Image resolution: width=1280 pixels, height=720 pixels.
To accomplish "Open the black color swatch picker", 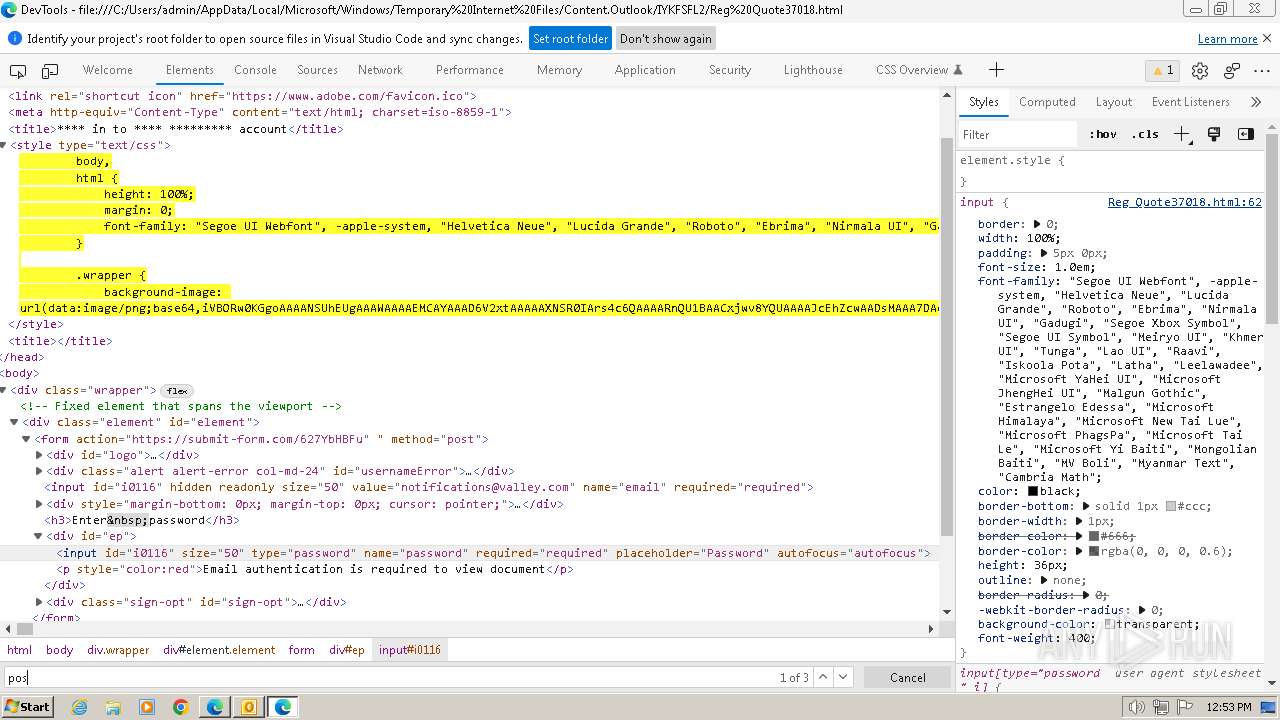I will pyautogui.click(x=1033, y=492).
